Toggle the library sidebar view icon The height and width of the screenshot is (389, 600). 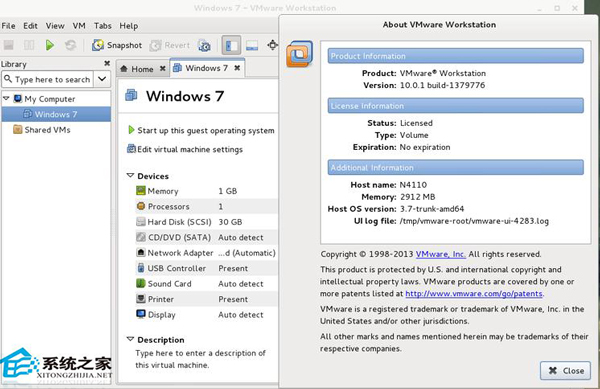[x=232, y=46]
